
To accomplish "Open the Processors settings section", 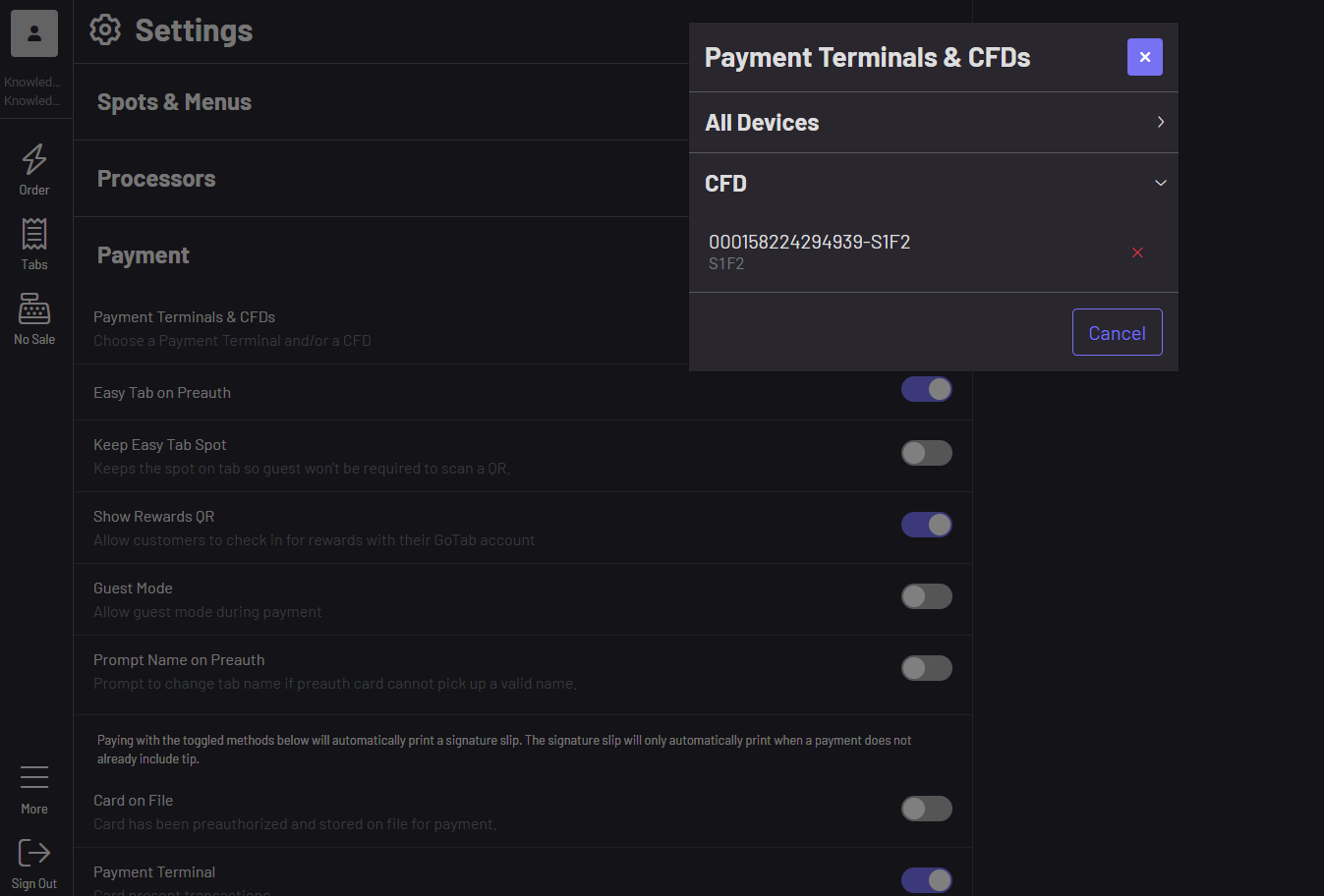I will tap(156, 179).
